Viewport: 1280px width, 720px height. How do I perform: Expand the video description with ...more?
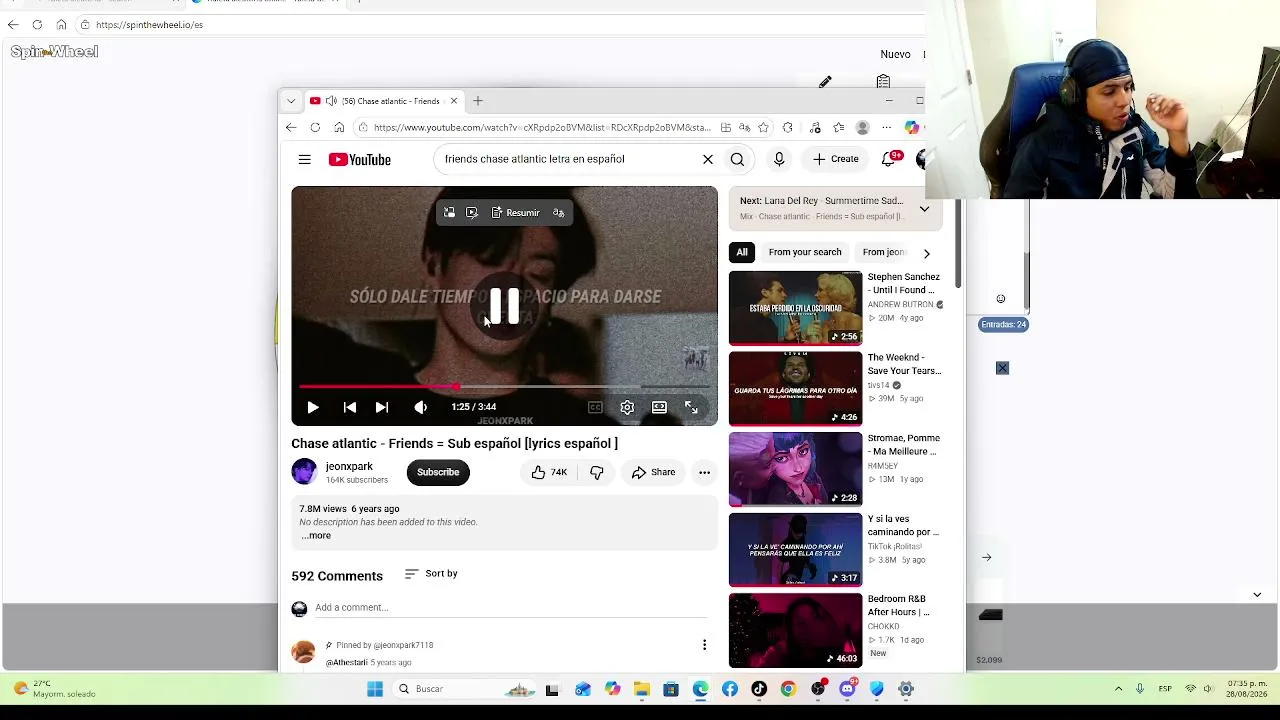click(316, 536)
